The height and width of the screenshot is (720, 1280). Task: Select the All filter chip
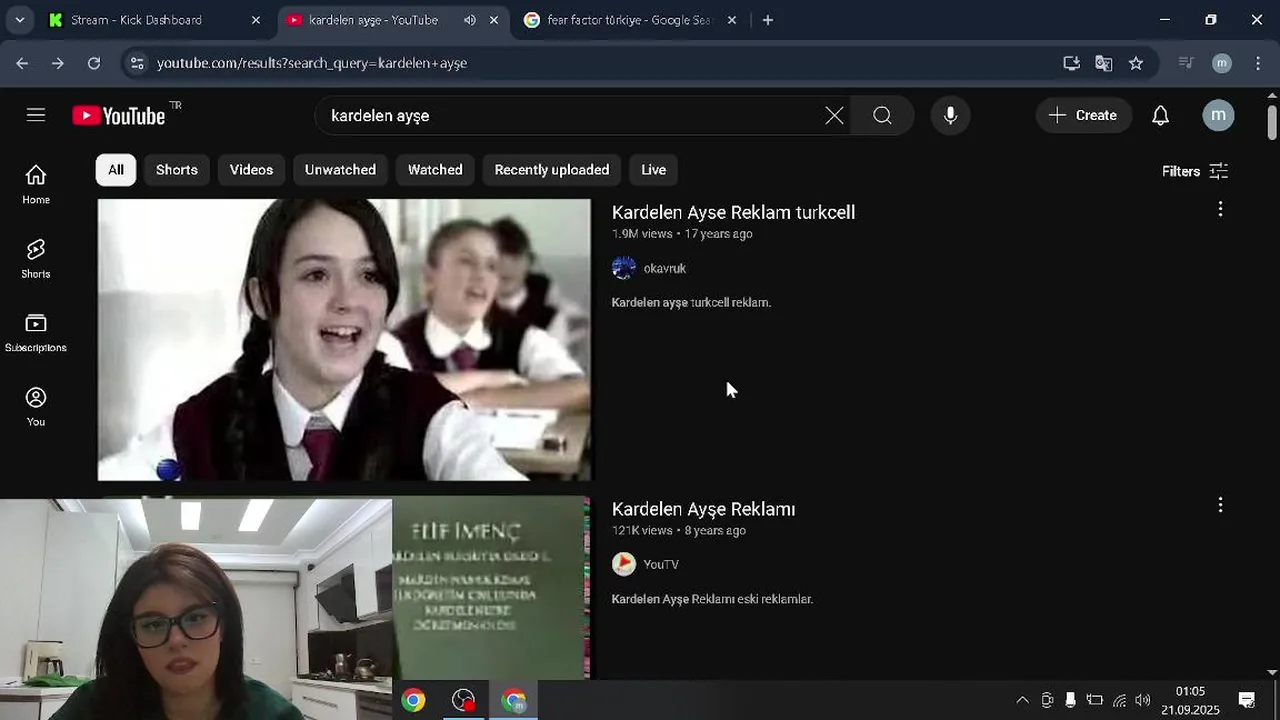point(116,170)
